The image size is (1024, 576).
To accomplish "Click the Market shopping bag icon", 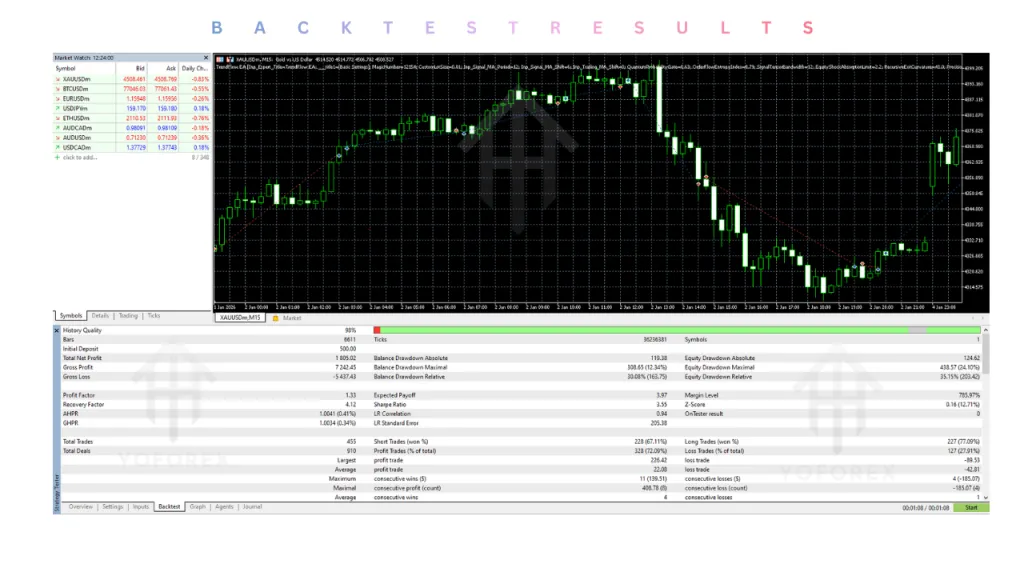I will coord(276,318).
